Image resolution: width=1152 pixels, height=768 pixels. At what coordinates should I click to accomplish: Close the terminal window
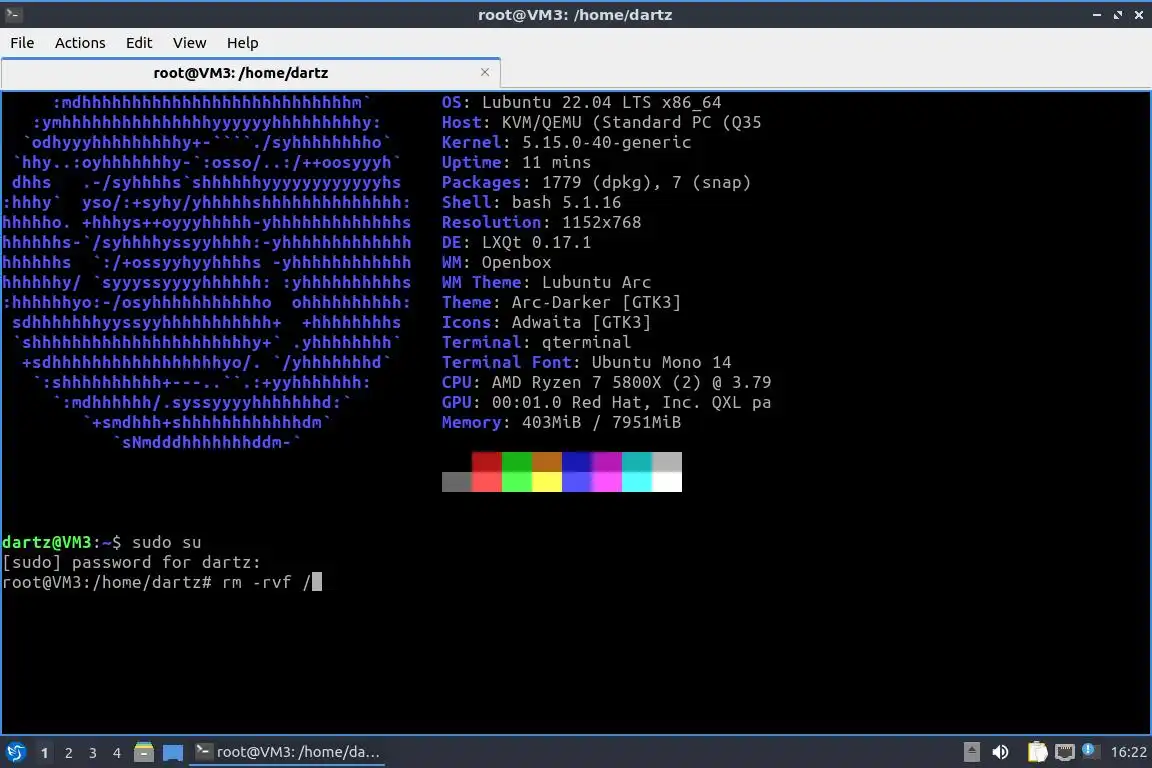(1139, 15)
